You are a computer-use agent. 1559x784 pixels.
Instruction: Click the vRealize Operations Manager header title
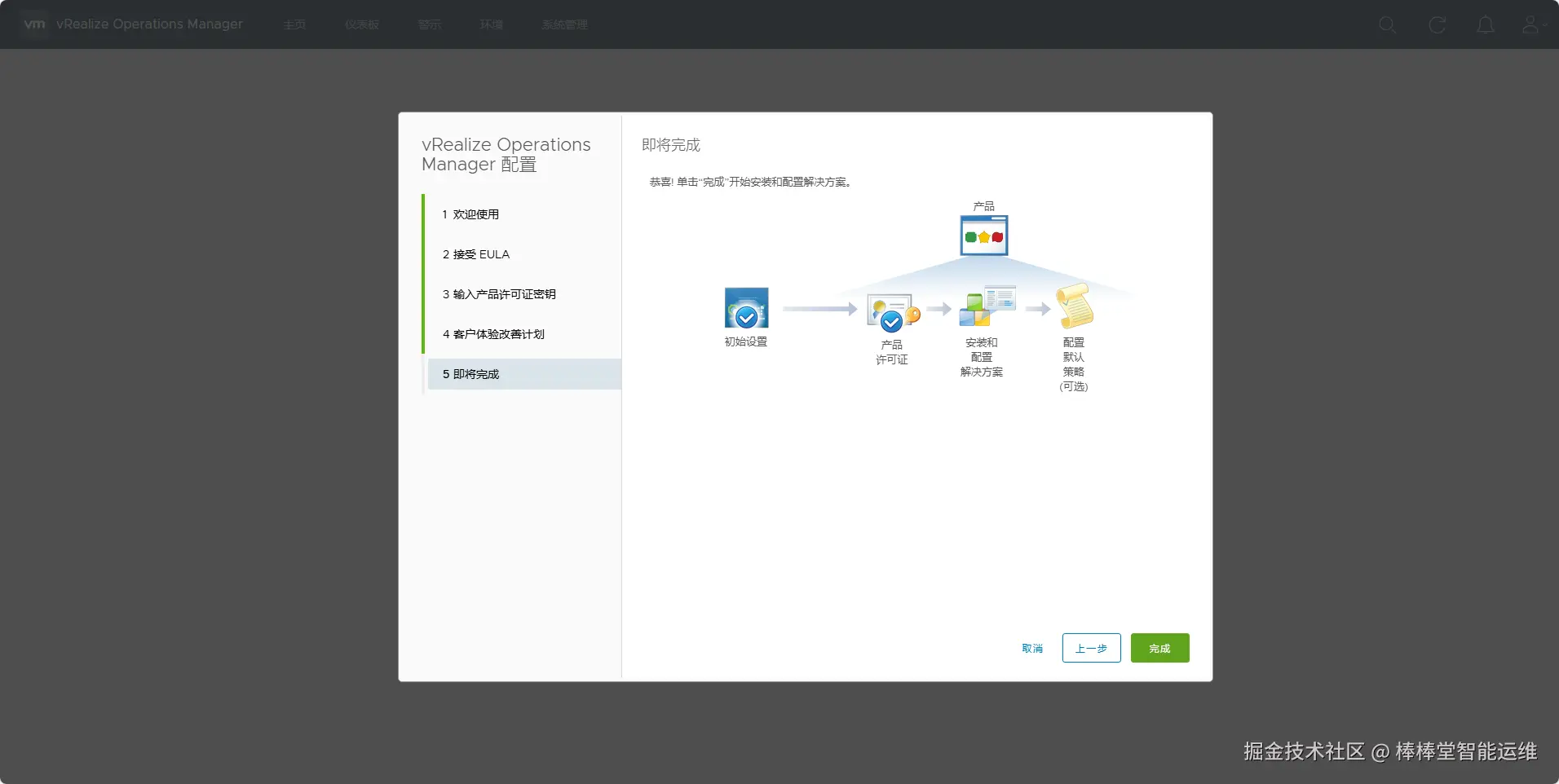[149, 24]
